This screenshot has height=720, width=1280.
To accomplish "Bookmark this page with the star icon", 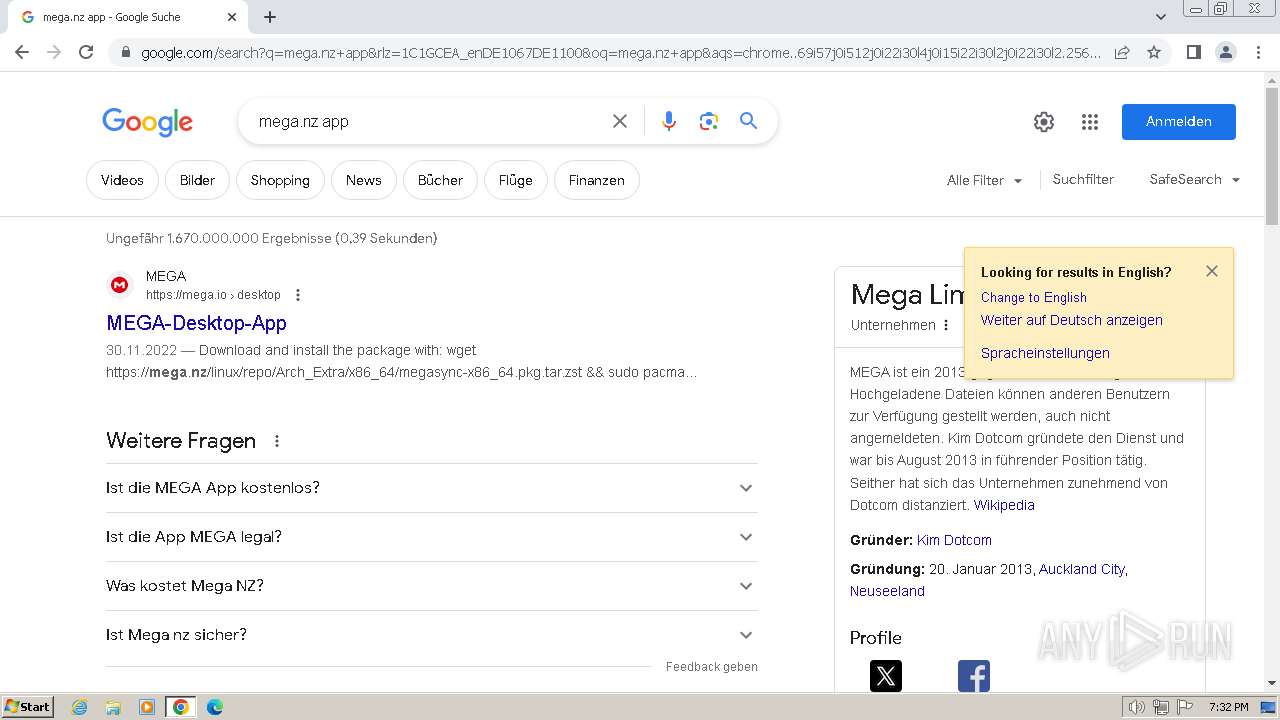I will point(1154,52).
